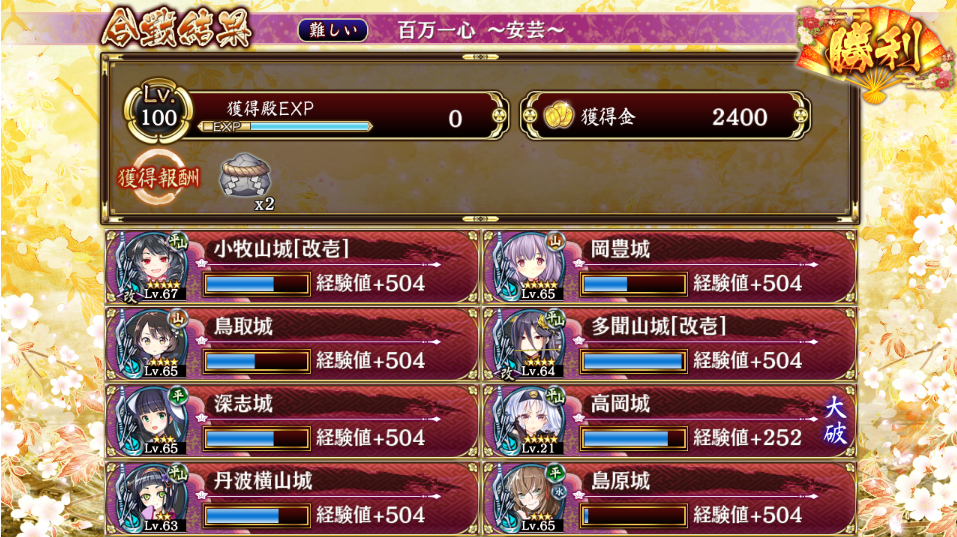Click the 百万一心 〜安芸〜 stage name

click(481, 30)
